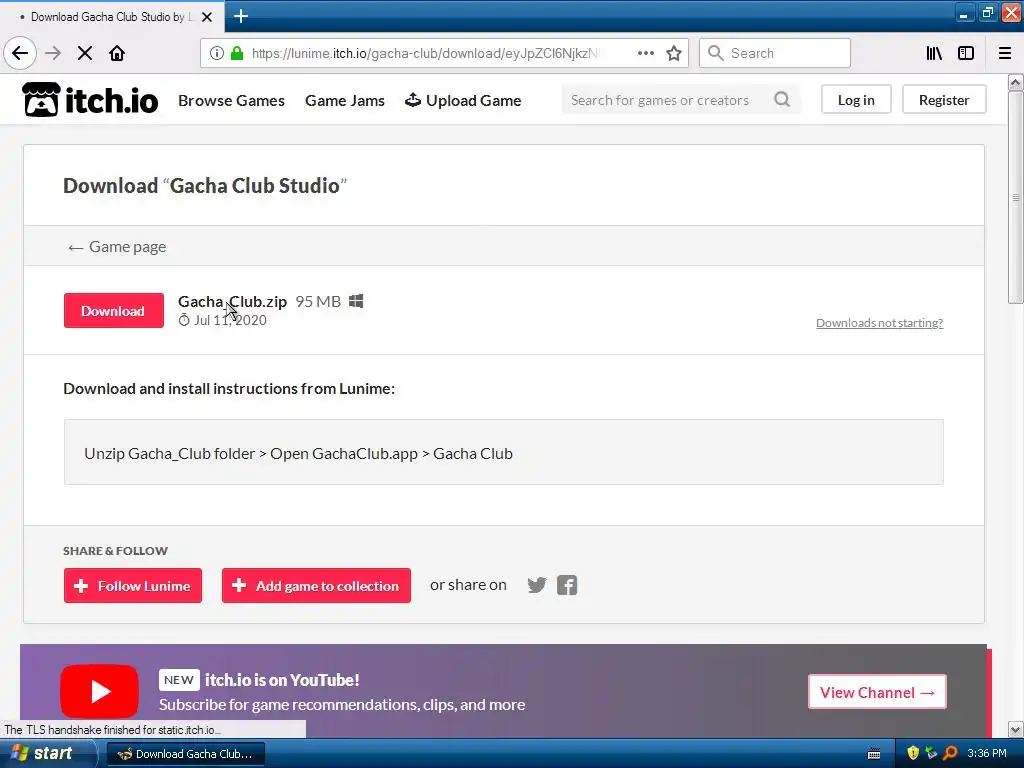
Task: Return to Game page link
Action: pos(117,247)
